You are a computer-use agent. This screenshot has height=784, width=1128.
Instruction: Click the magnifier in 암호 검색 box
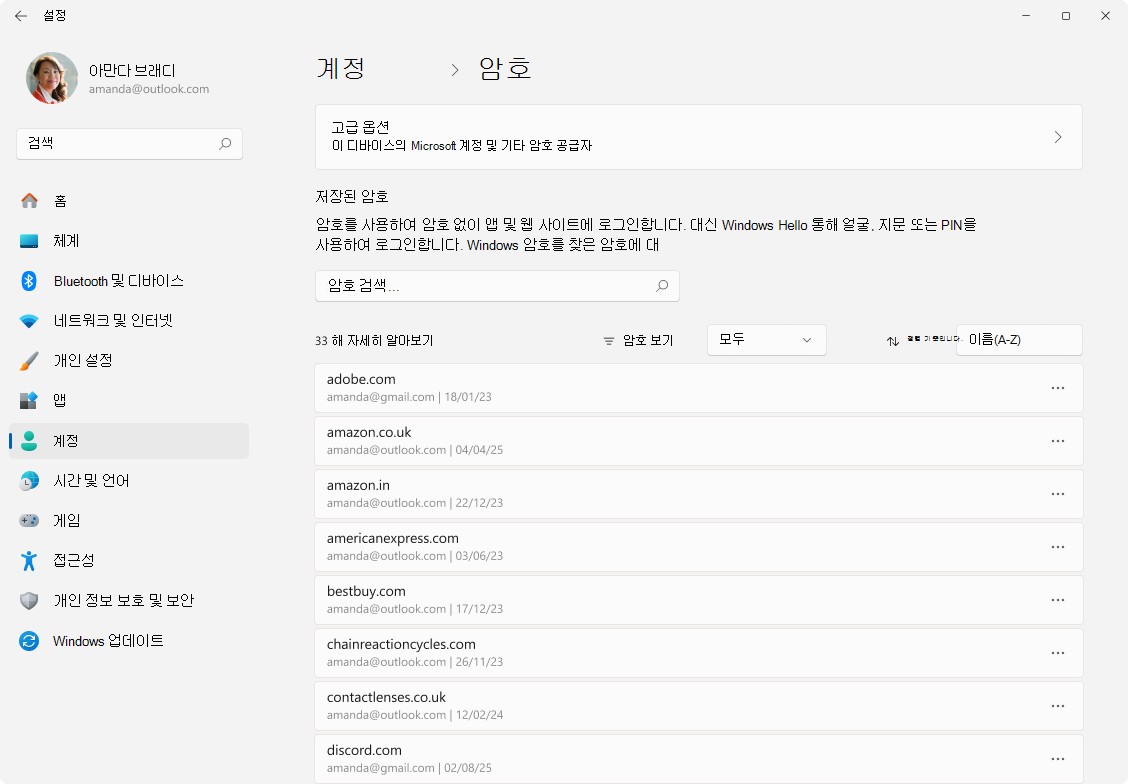pyautogui.click(x=662, y=286)
